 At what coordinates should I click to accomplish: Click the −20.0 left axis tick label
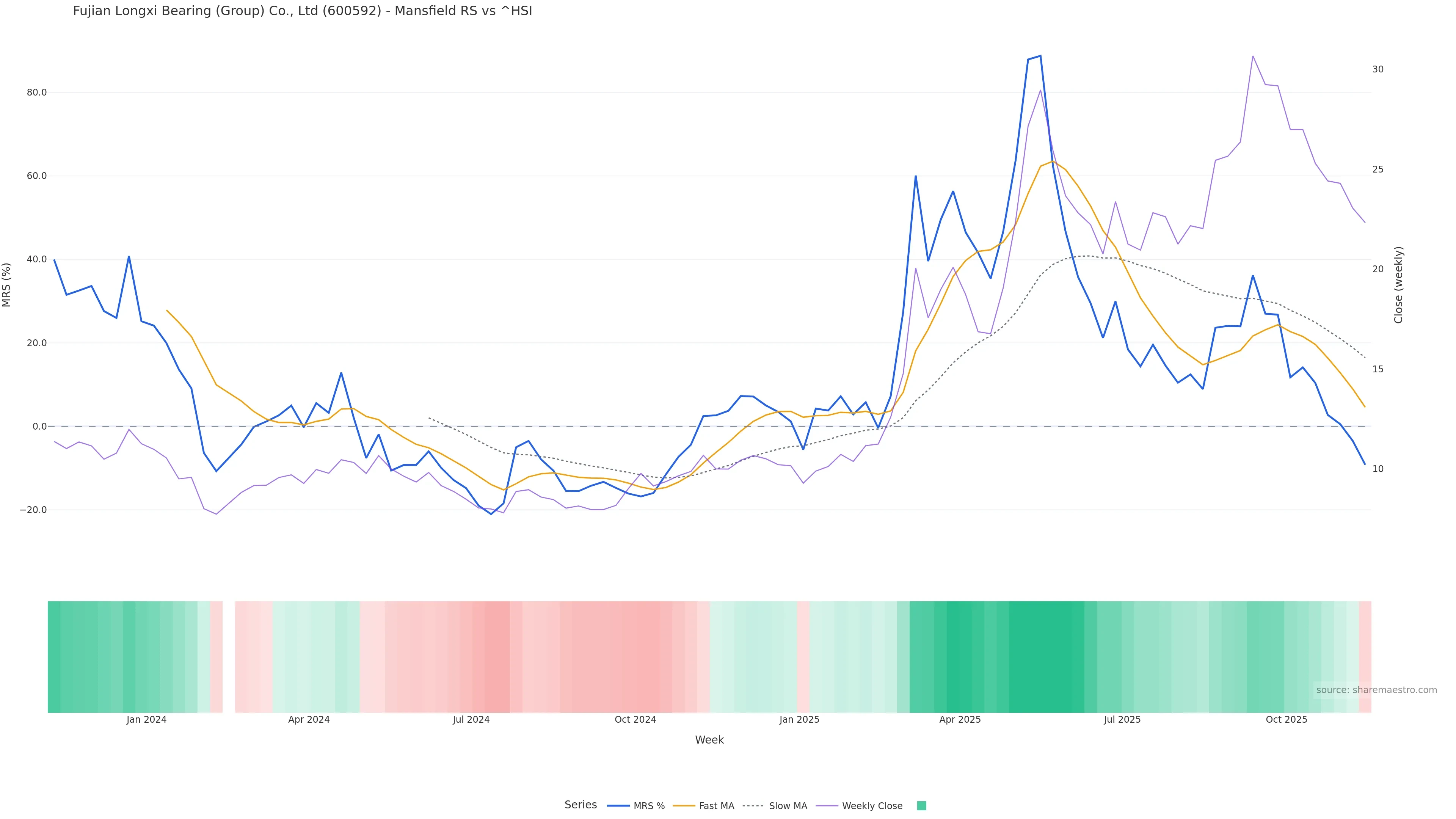[x=33, y=510]
